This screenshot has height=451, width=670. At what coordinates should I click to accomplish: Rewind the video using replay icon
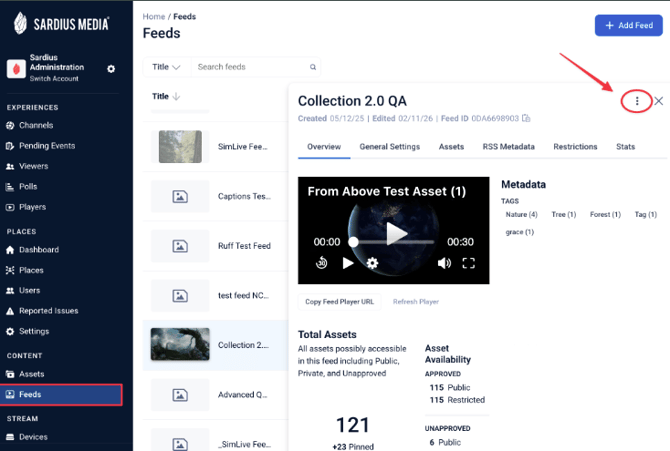tap(321, 263)
